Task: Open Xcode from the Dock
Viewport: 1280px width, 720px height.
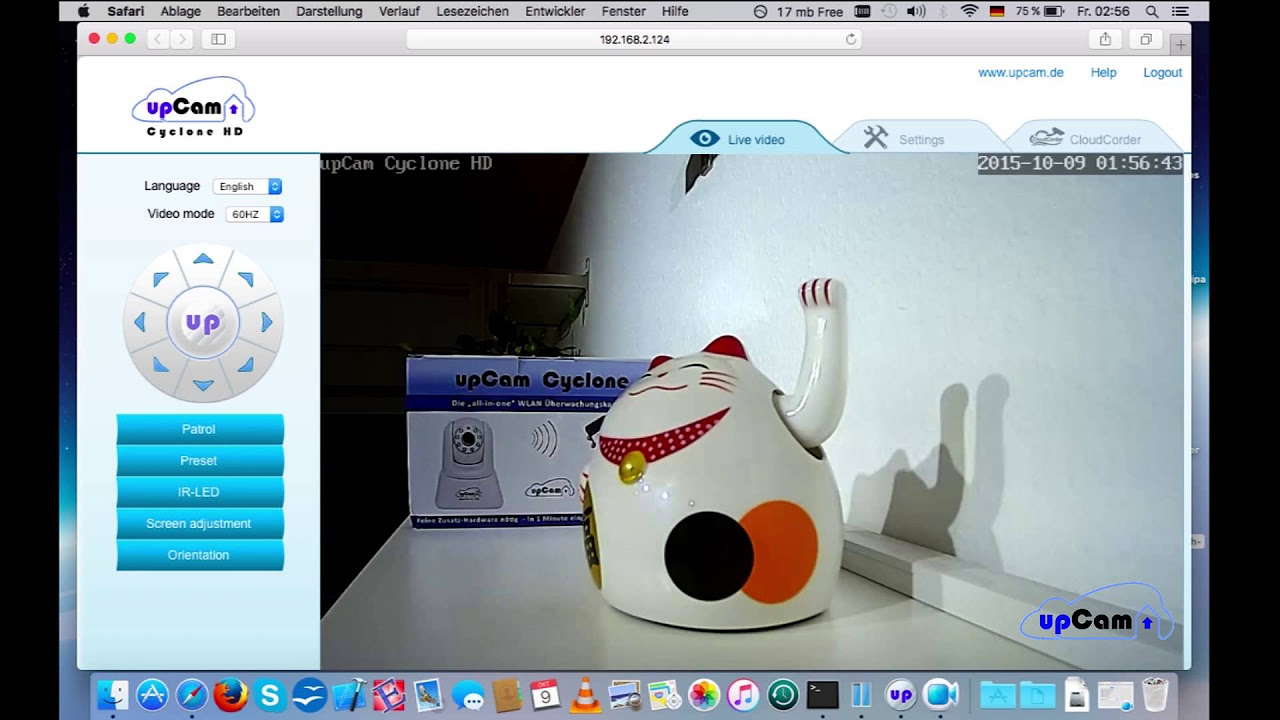Action: pos(349,695)
